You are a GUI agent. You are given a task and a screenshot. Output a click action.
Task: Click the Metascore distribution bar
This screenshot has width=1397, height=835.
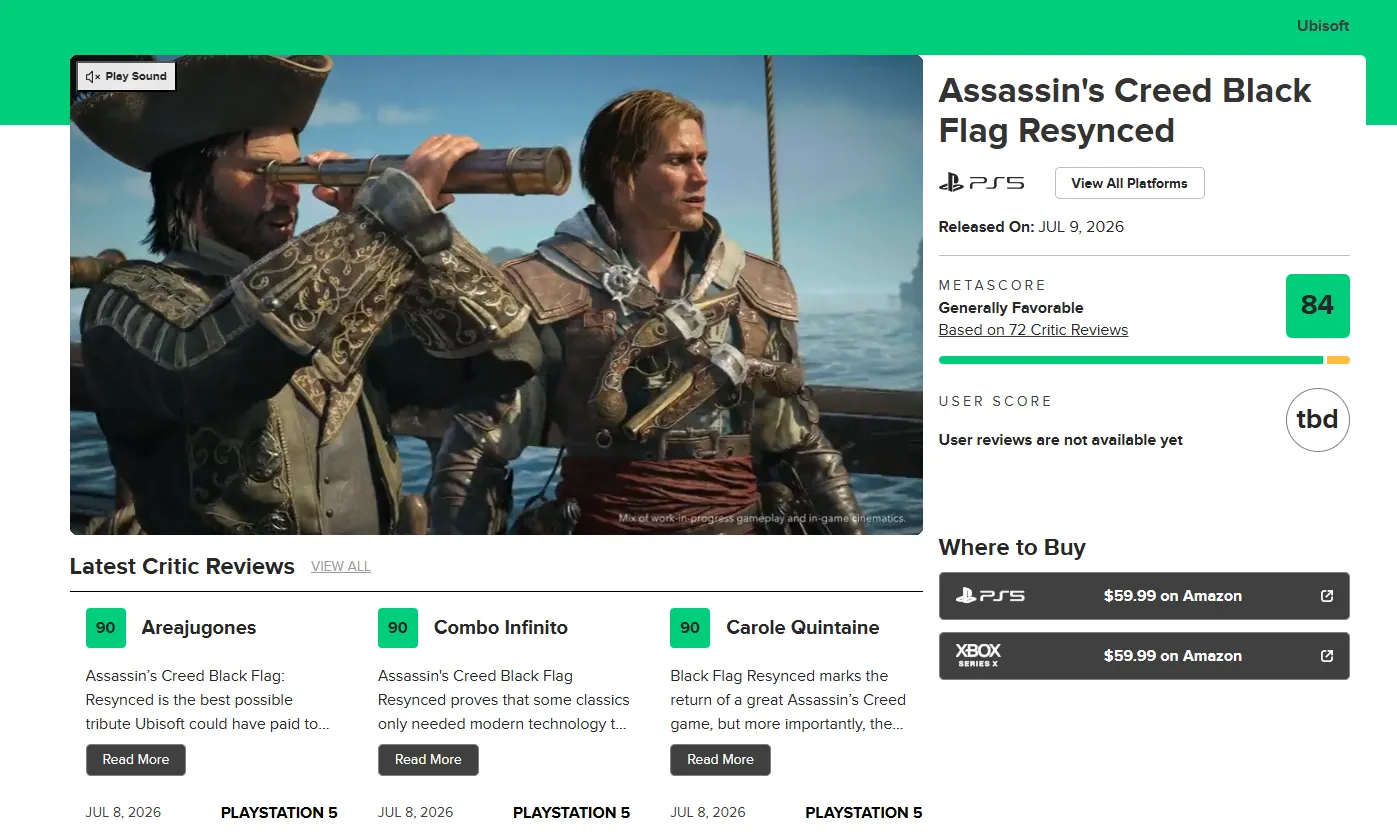click(x=1144, y=360)
